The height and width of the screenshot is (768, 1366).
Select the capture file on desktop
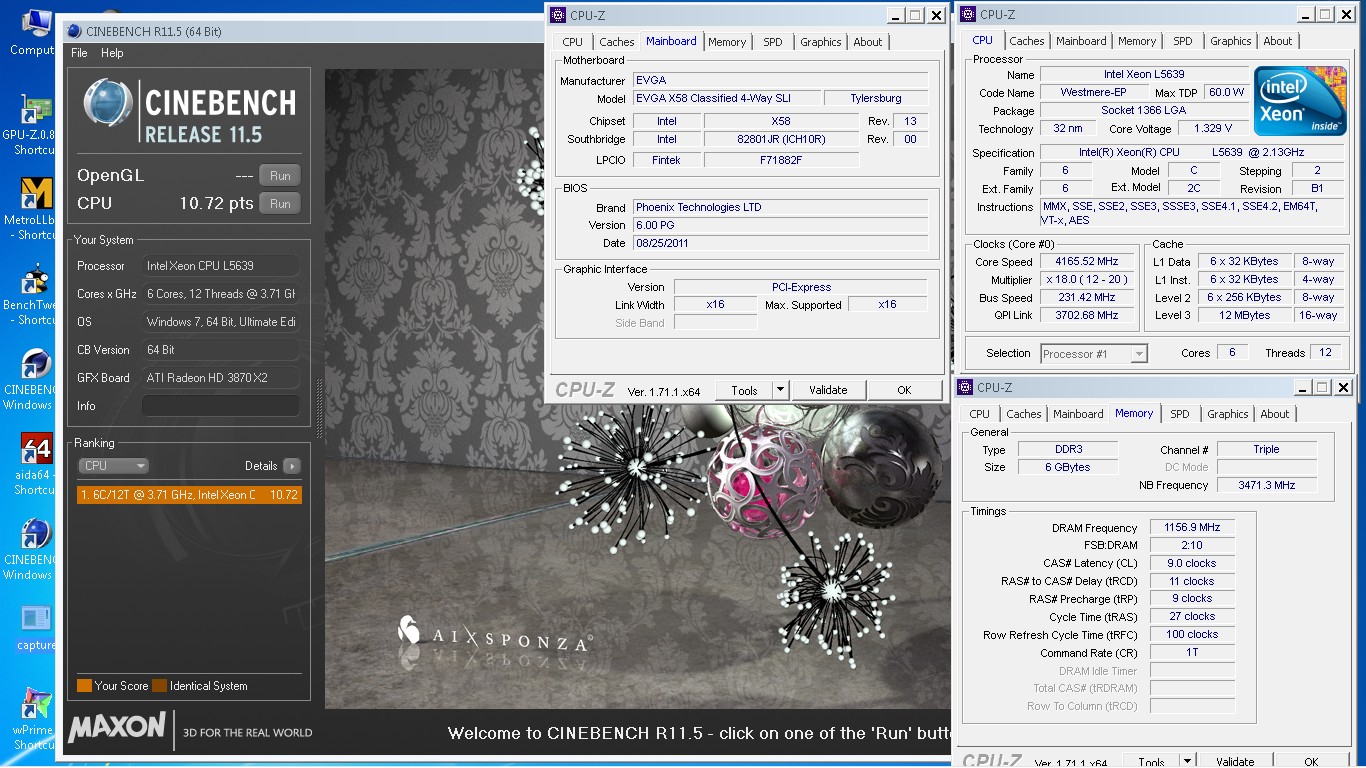(x=35, y=628)
